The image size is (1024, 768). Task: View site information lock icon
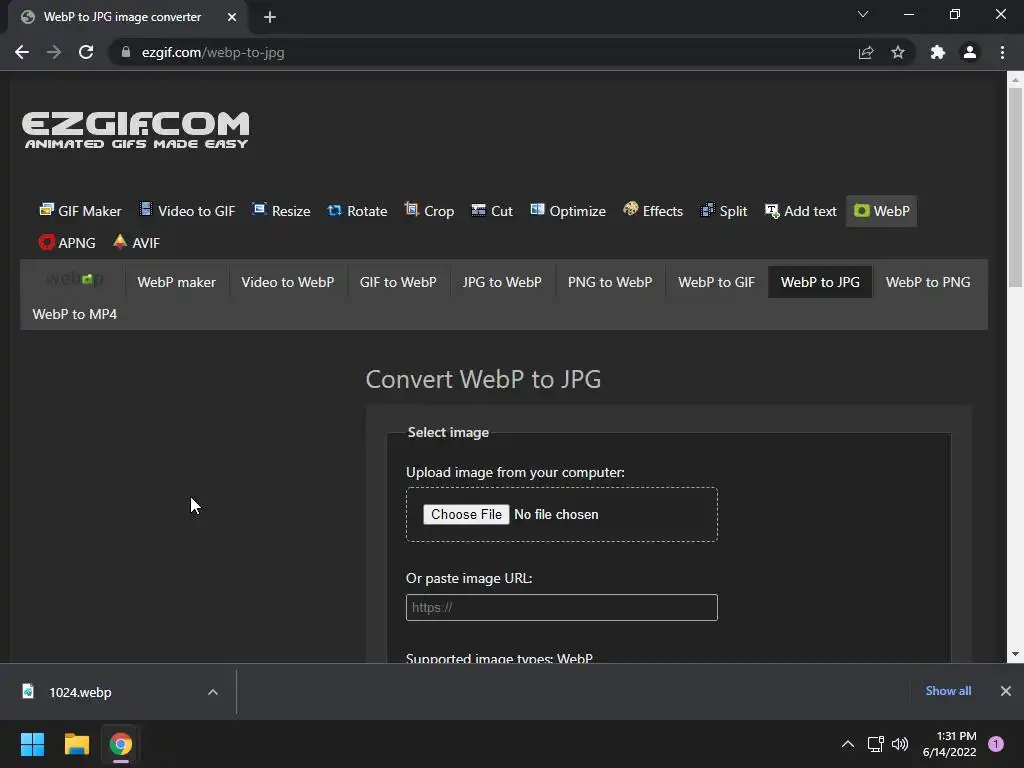pyautogui.click(x=126, y=52)
